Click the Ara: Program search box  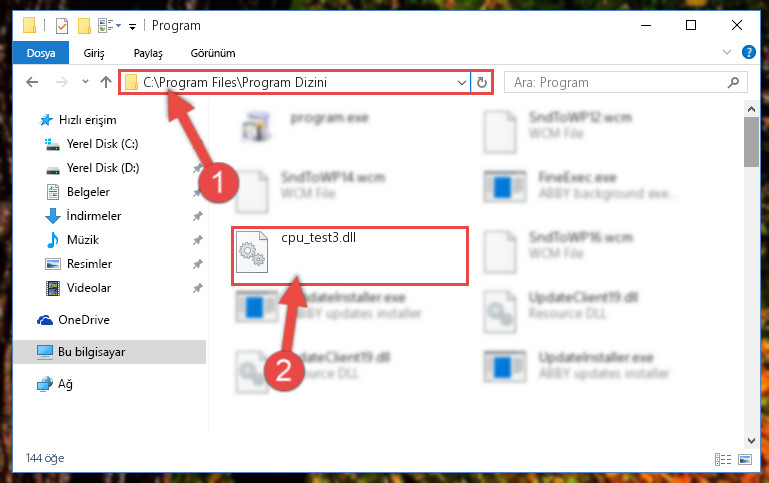[618, 82]
